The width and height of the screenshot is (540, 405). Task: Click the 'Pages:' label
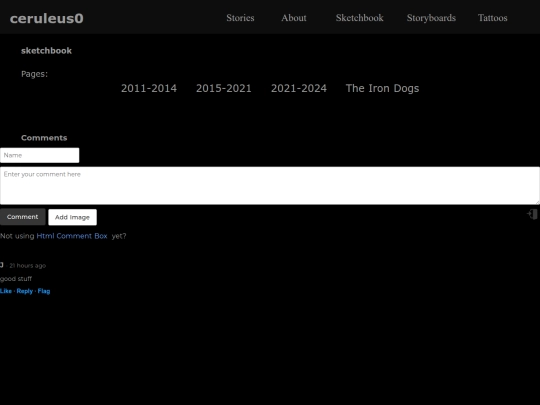pyautogui.click(x=34, y=74)
